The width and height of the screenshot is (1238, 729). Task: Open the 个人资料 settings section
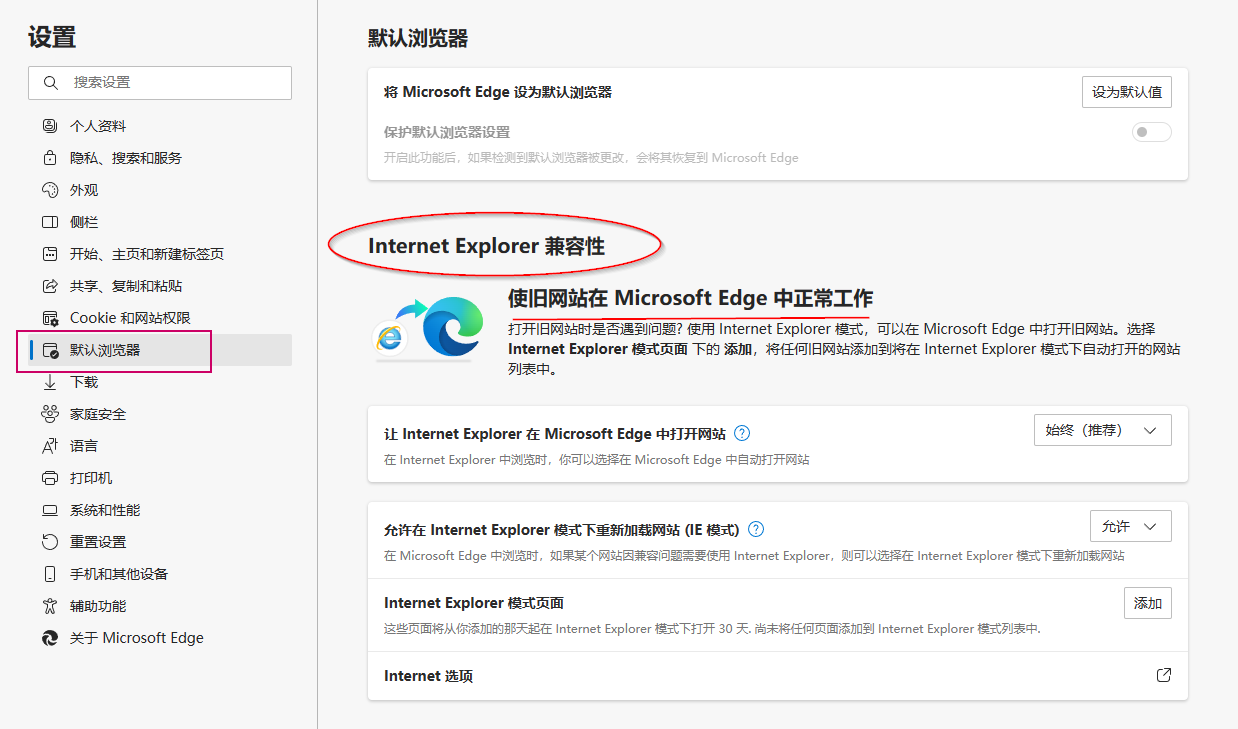coord(100,125)
